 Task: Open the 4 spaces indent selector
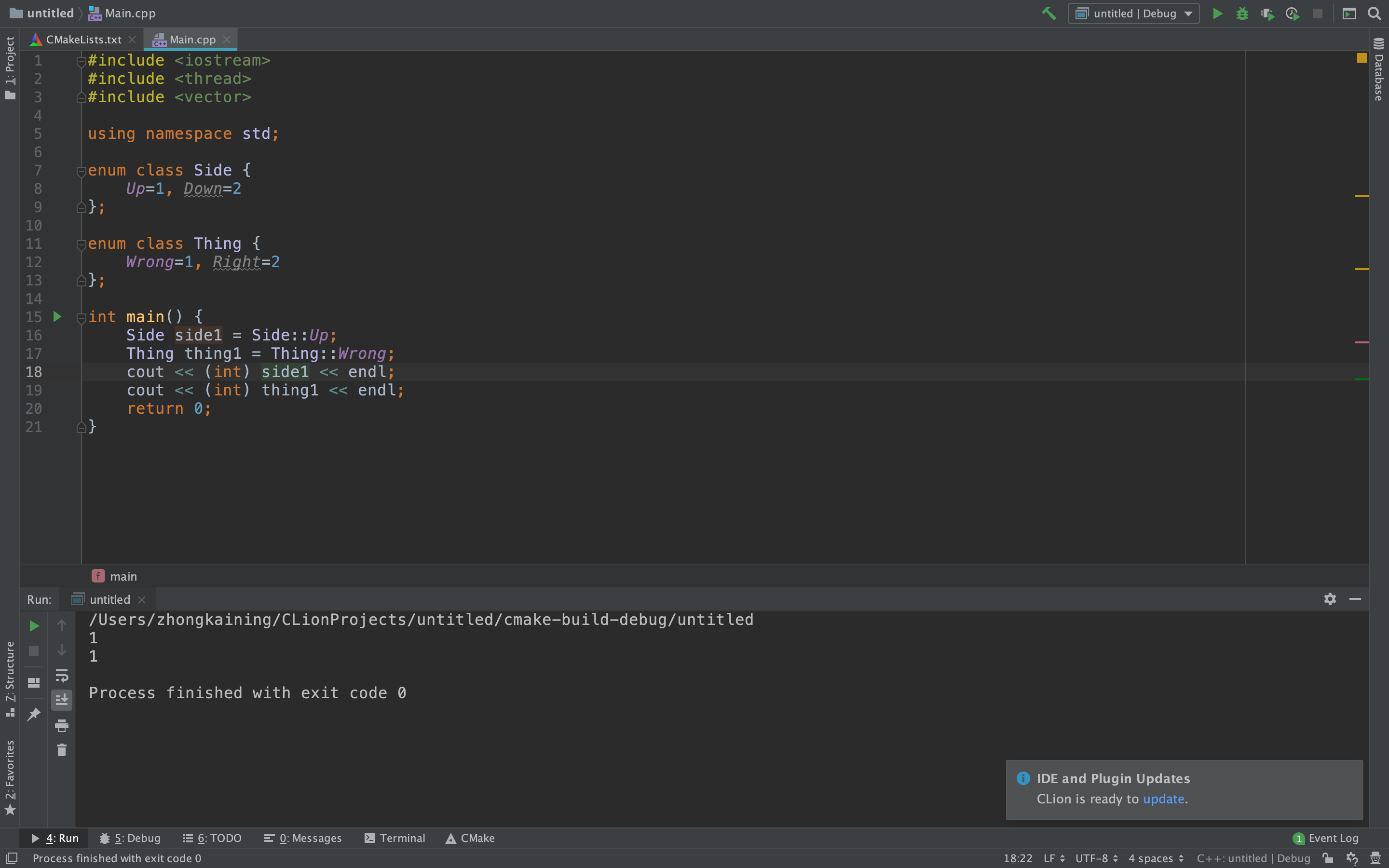[1156, 858]
